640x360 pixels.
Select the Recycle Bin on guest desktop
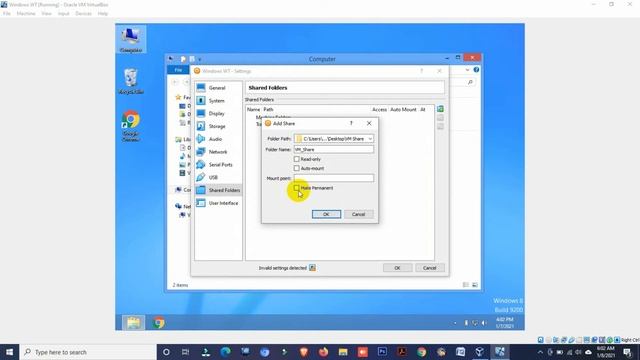(131, 82)
